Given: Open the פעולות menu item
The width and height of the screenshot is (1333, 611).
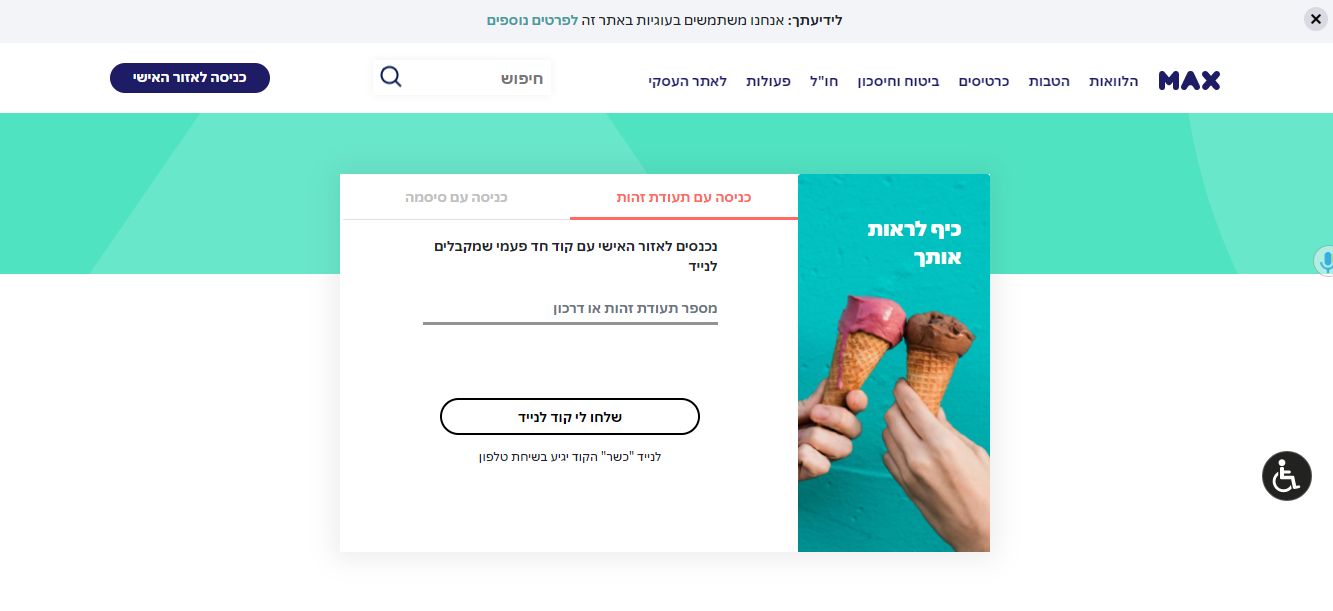Looking at the screenshot, I should point(768,81).
